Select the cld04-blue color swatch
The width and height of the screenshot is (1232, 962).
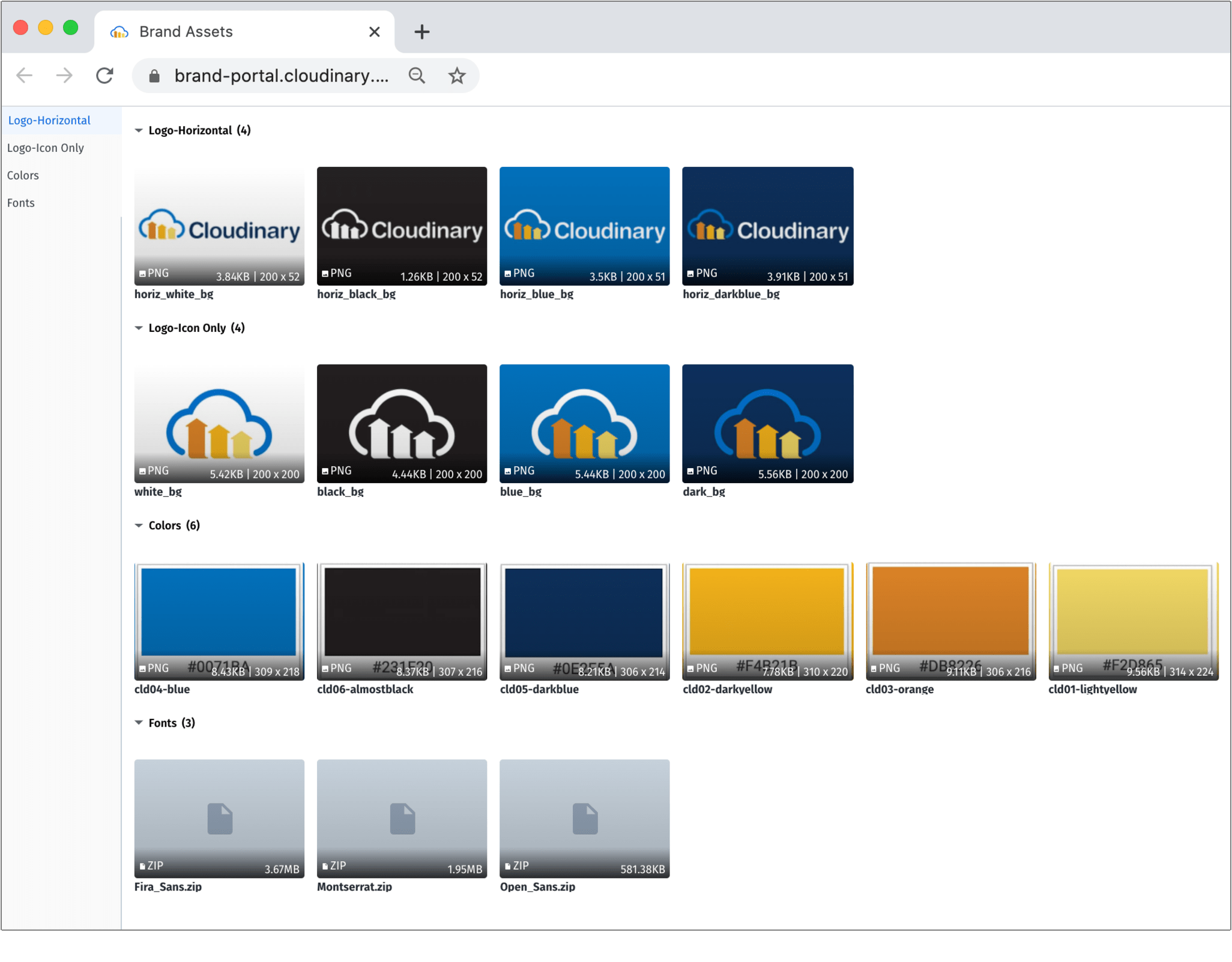219,621
